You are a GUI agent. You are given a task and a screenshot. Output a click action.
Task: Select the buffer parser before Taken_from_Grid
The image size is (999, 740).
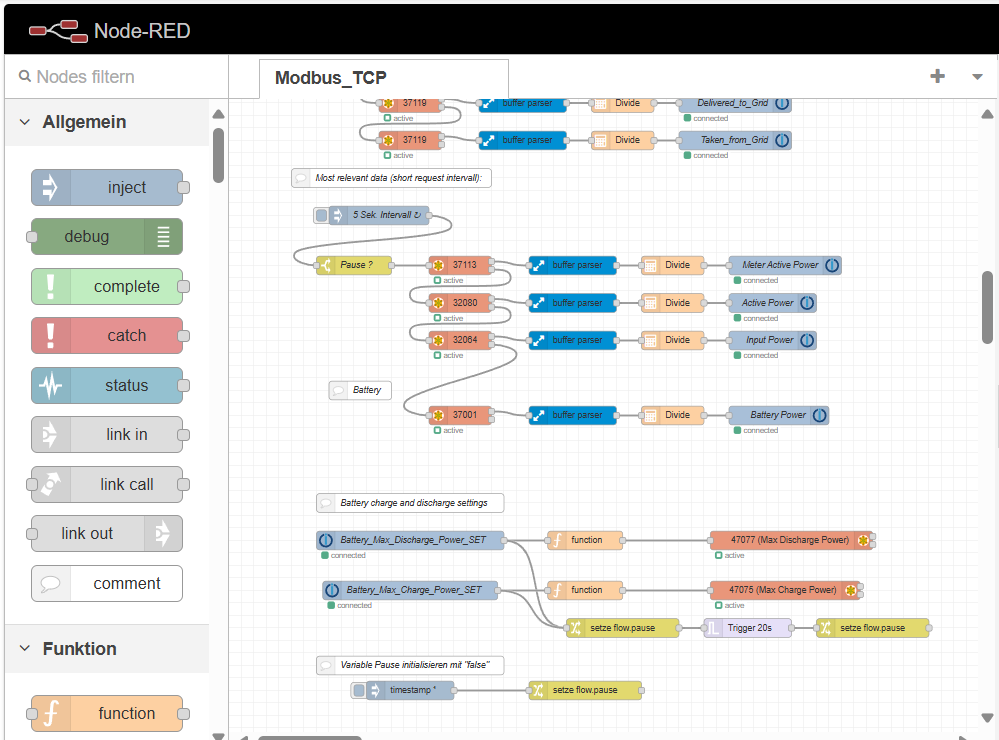522,140
